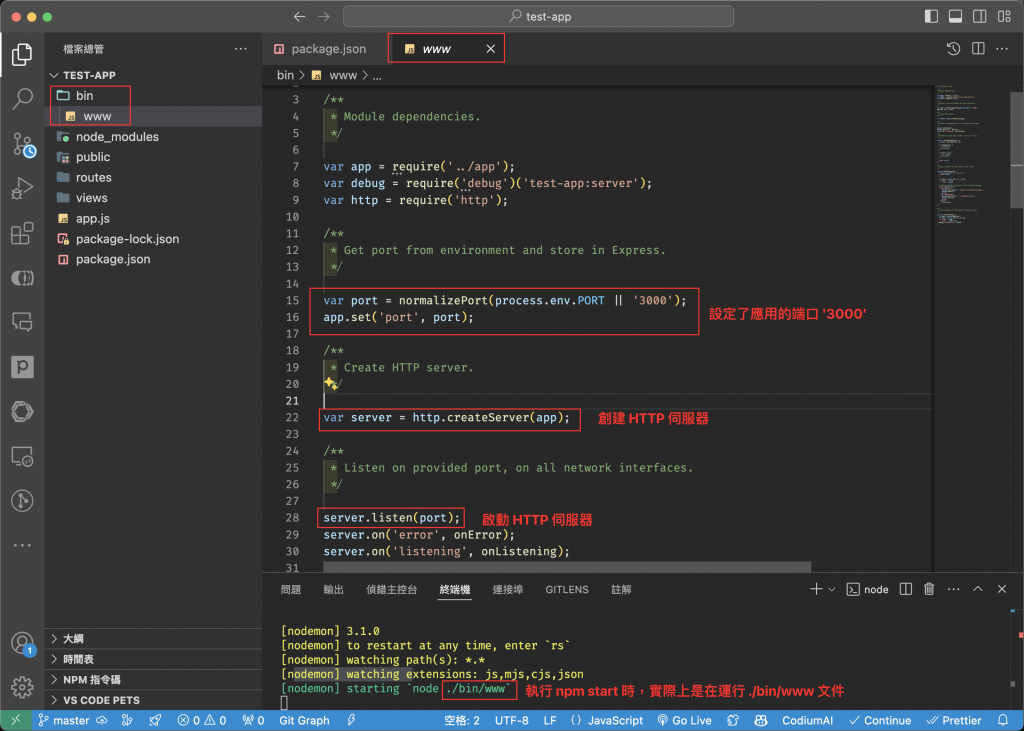Image resolution: width=1024 pixels, height=731 pixels.
Task: Open the 'p' extension icon in activity bar
Action: 22,367
